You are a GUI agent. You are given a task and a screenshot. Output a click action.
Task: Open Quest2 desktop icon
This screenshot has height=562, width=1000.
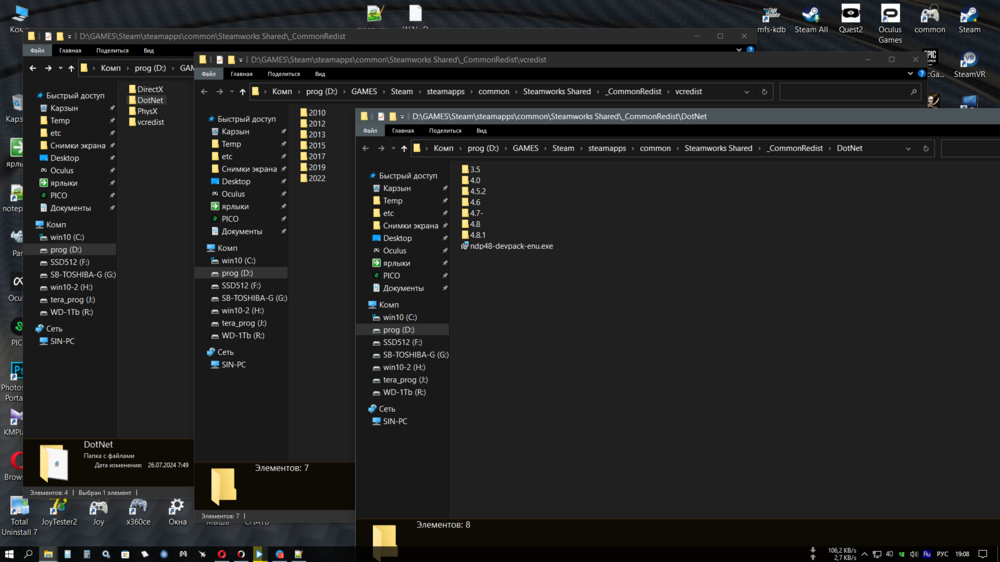click(850, 19)
